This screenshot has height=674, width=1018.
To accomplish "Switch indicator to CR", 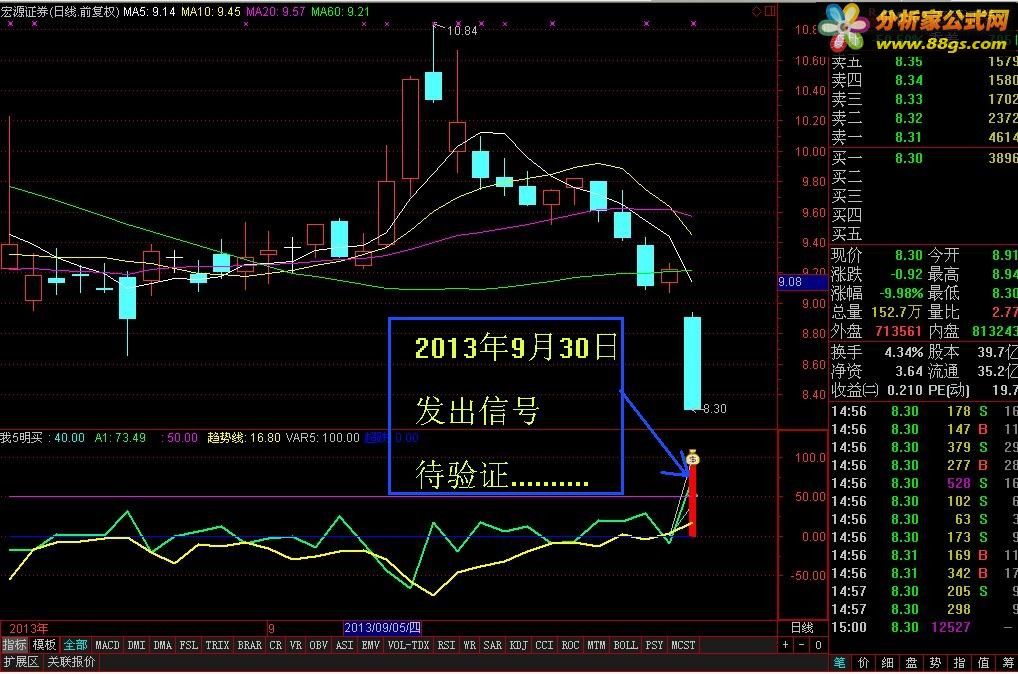I will (276, 645).
